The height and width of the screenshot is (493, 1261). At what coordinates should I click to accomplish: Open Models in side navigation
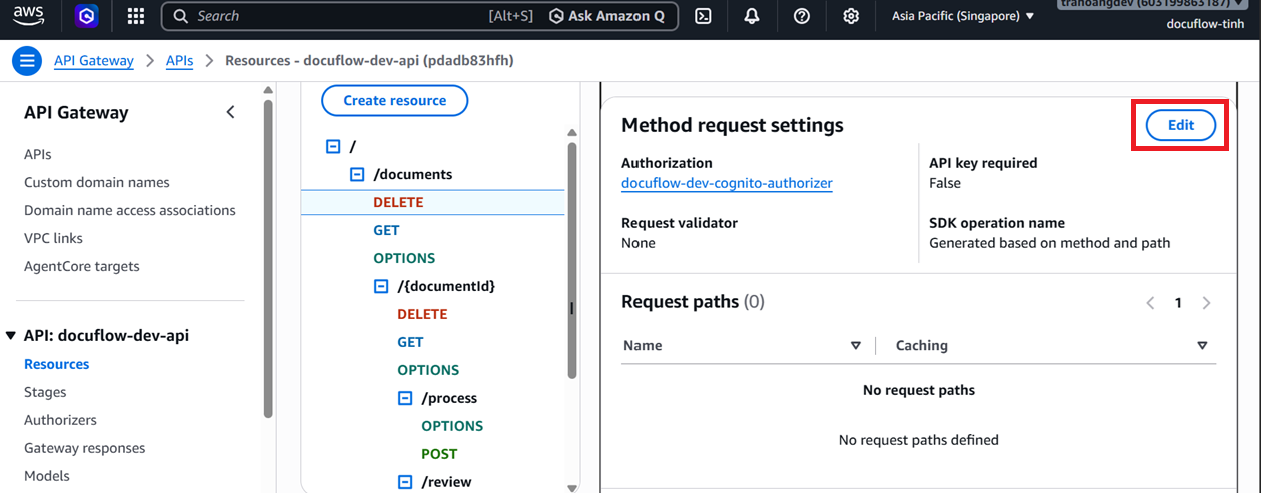(x=47, y=476)
